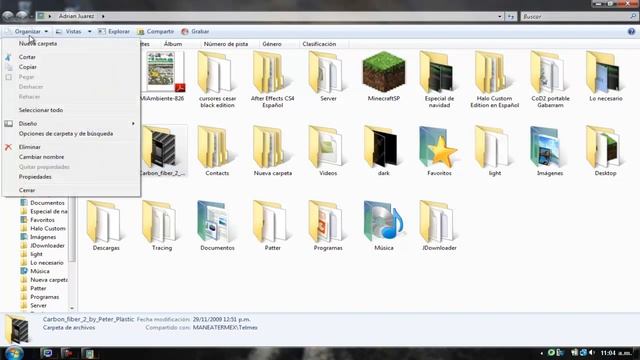
Task: Choose Copiar in the menu
Action: [28, 67]
